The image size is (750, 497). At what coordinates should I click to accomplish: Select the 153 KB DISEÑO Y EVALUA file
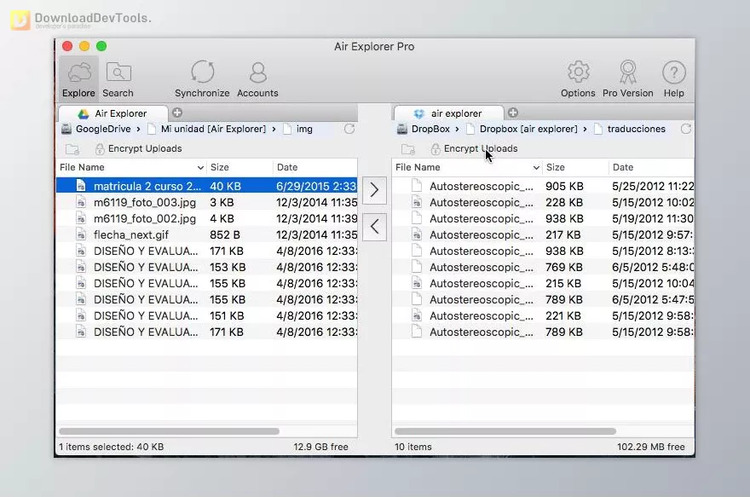207,267
